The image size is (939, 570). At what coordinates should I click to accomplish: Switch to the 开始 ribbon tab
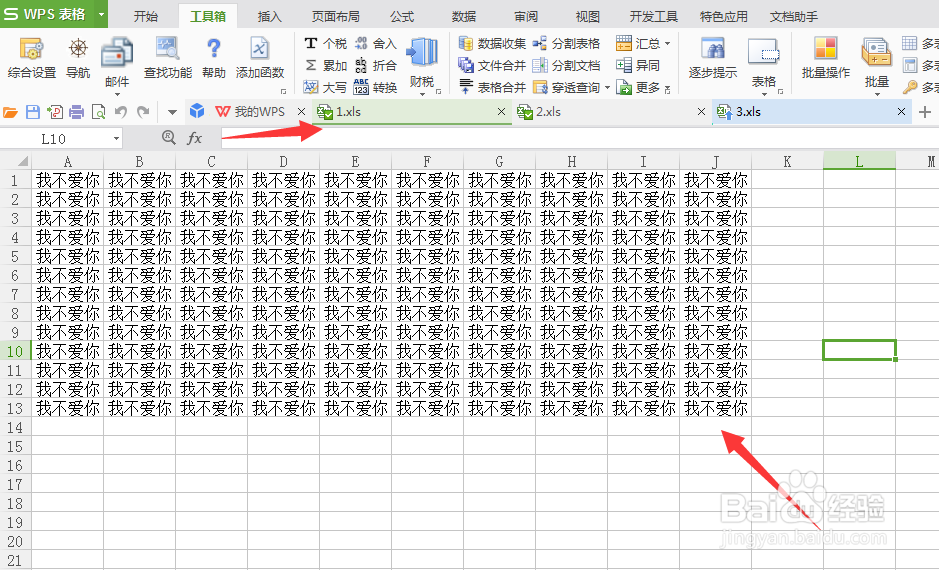pos(146,16)
